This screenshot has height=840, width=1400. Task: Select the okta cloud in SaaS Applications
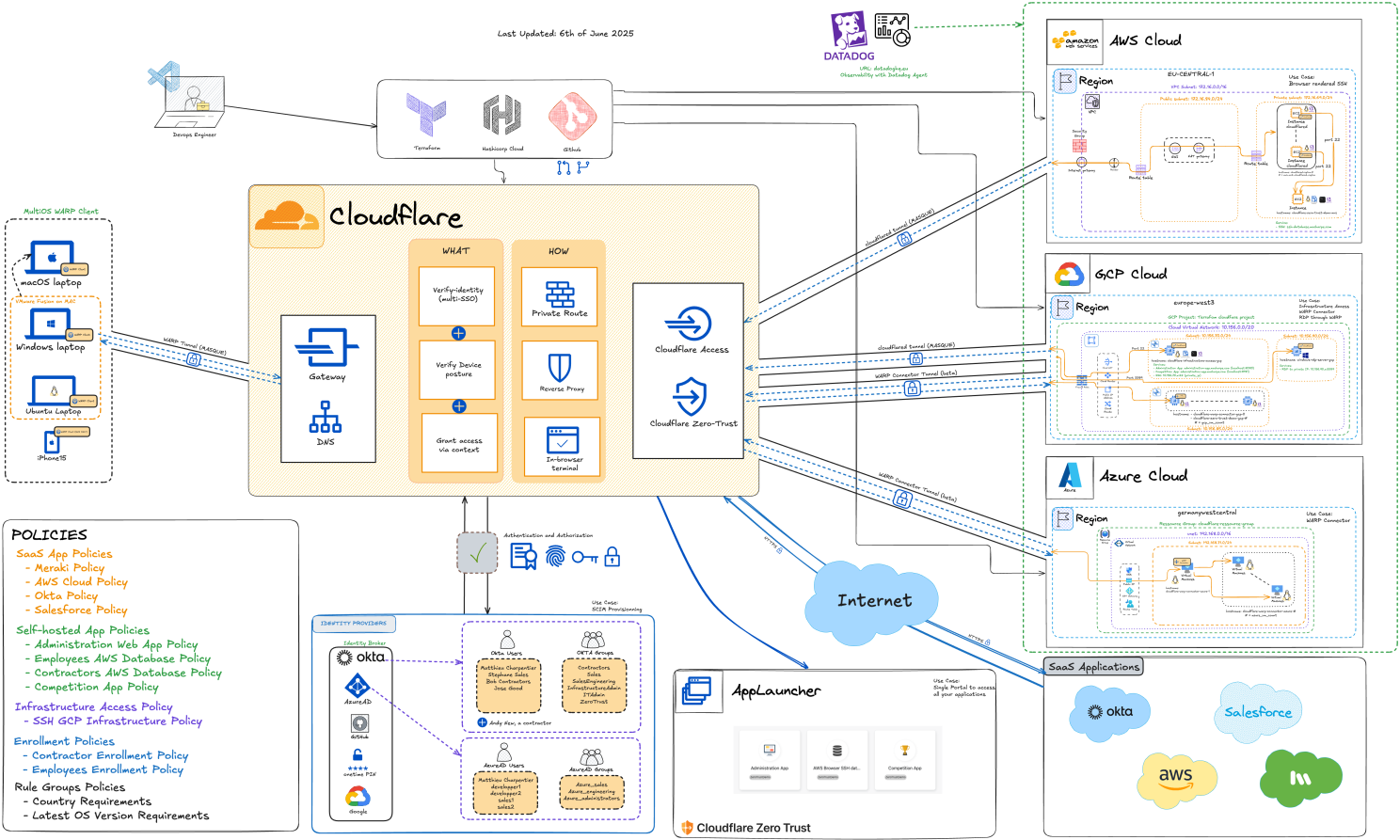tap(1109, 712)
